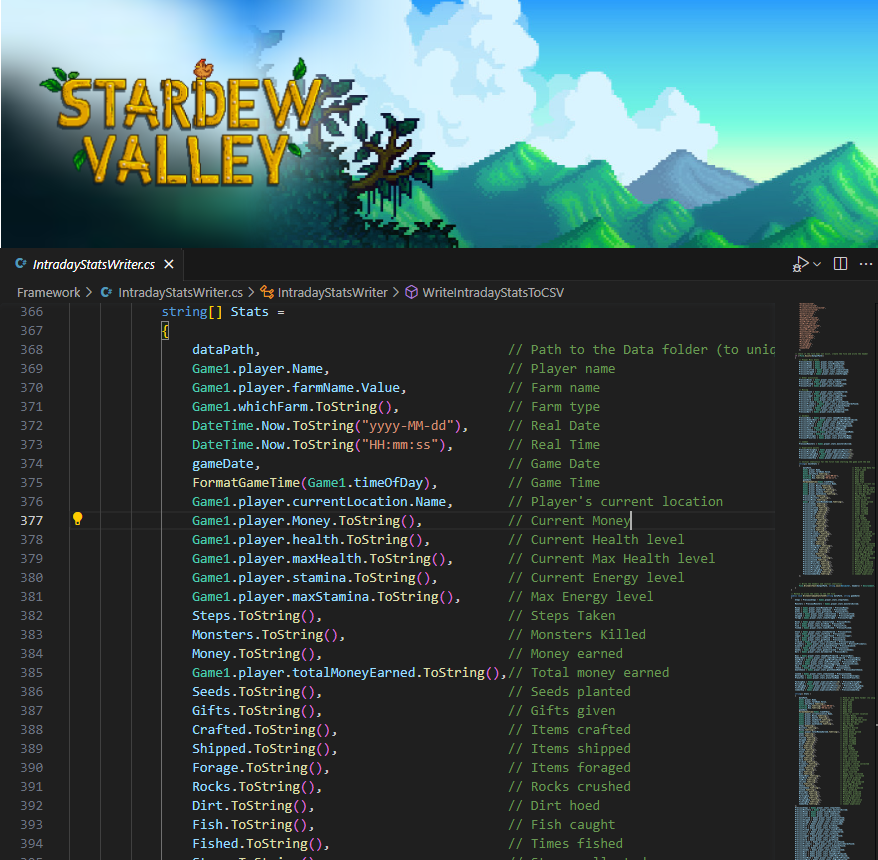Image resolution: width=878 pixels, height=860 pixels.
Task: Click 'Rocks.ToString(),' on line 391
Action: [x=257, y=787]
